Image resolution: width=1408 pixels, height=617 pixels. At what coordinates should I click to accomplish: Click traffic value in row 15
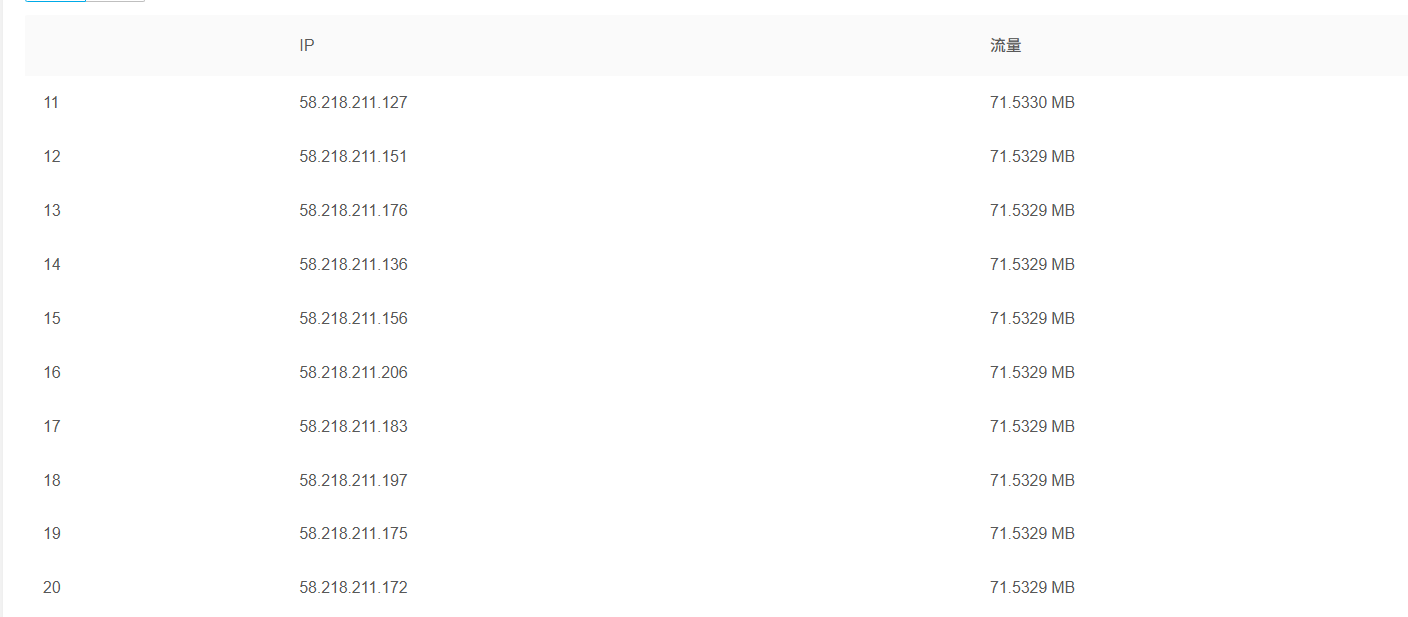tap(1032, 318)
